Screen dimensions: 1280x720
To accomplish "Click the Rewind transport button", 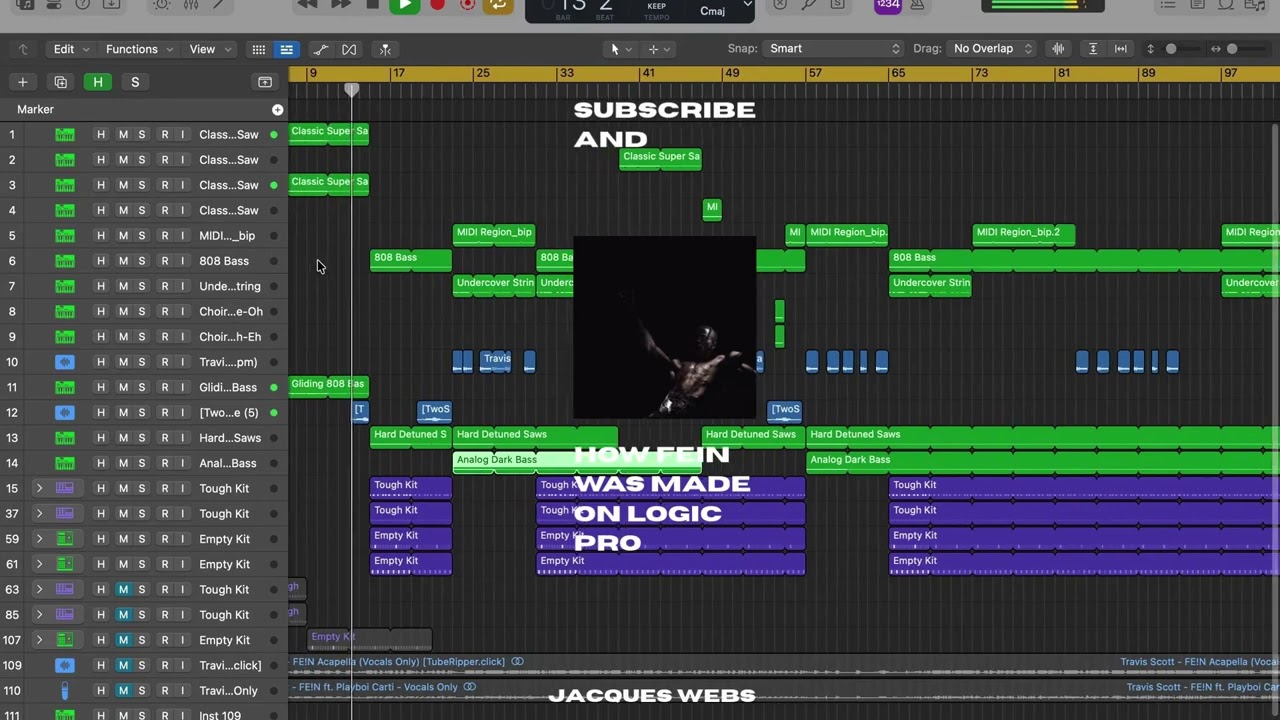I will [x=308, y=5].
